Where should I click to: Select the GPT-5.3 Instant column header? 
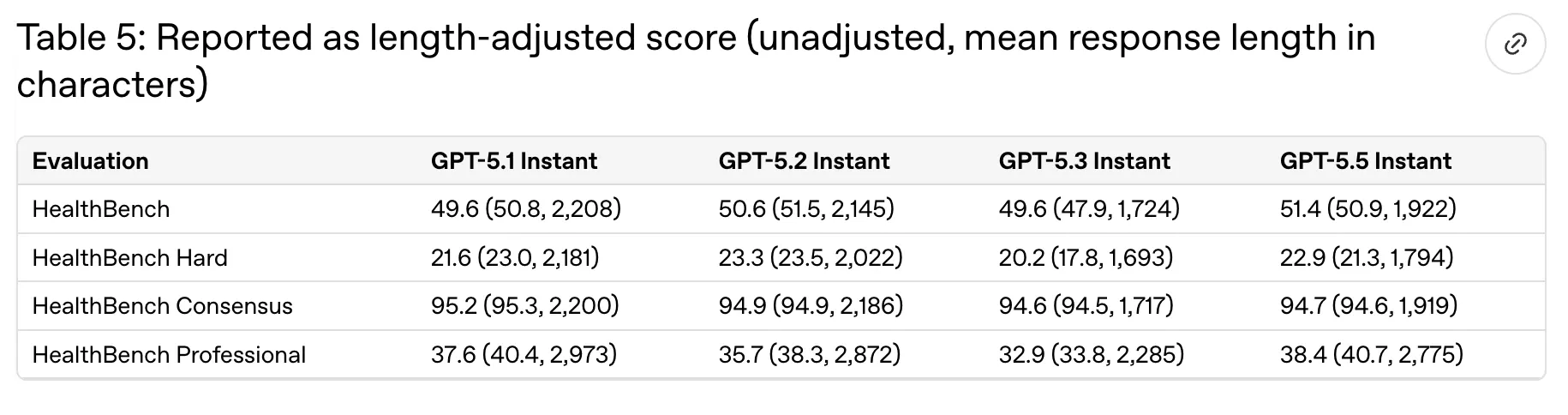[1084, 161]
